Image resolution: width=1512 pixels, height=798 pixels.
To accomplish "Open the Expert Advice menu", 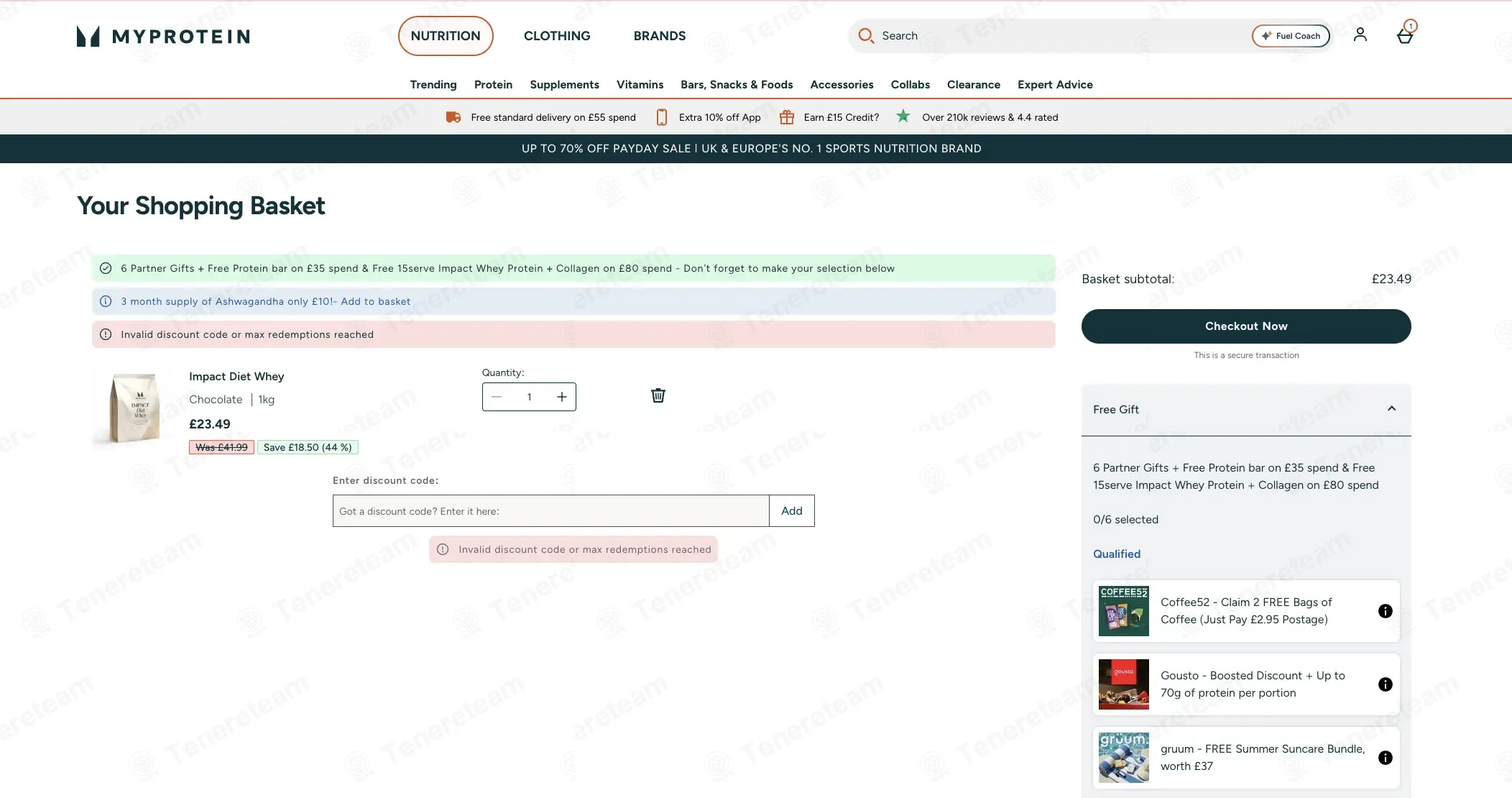I will point(1055,85).
